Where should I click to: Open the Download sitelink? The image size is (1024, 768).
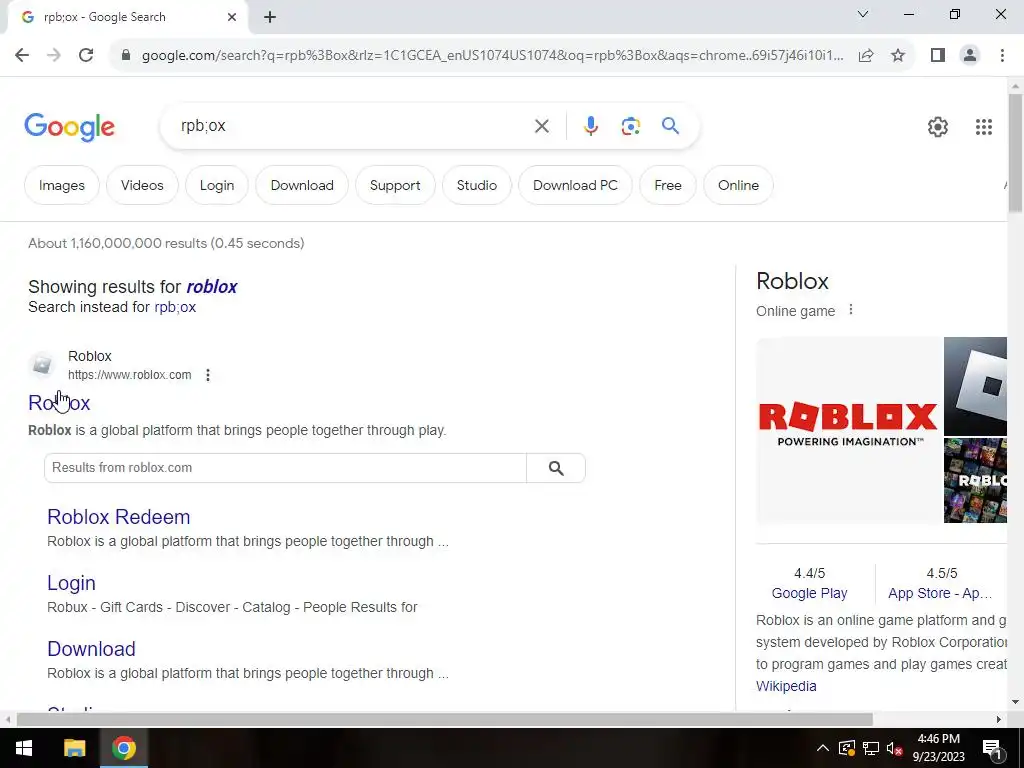[91, 648]
